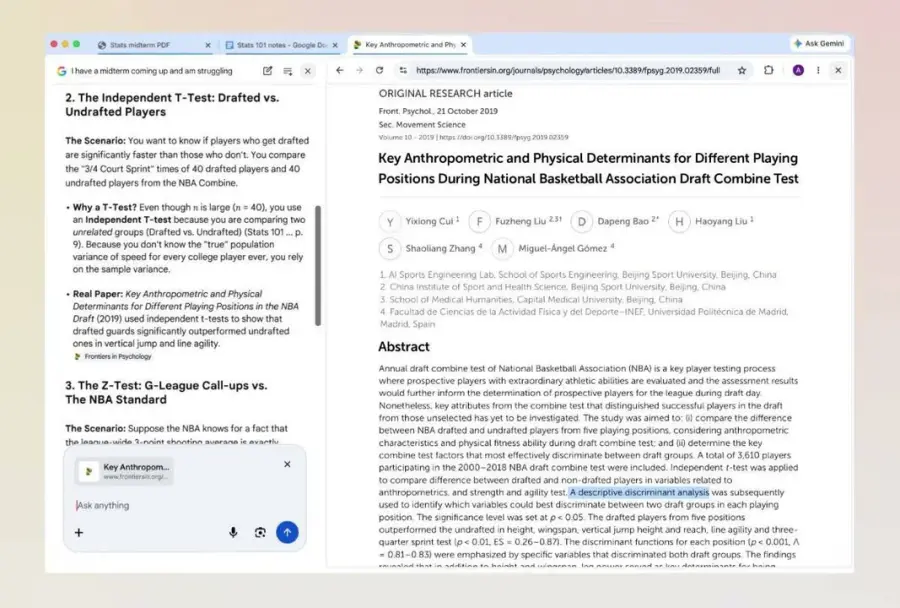
Task: Send the message with the blue arrow button
Action: (x=287, y=532)
